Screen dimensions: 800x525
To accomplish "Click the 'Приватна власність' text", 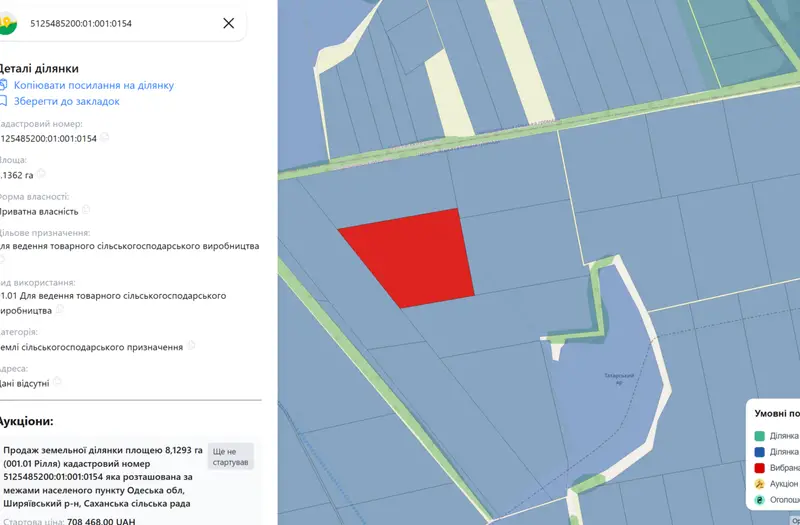I will click(x=39, y=211).
